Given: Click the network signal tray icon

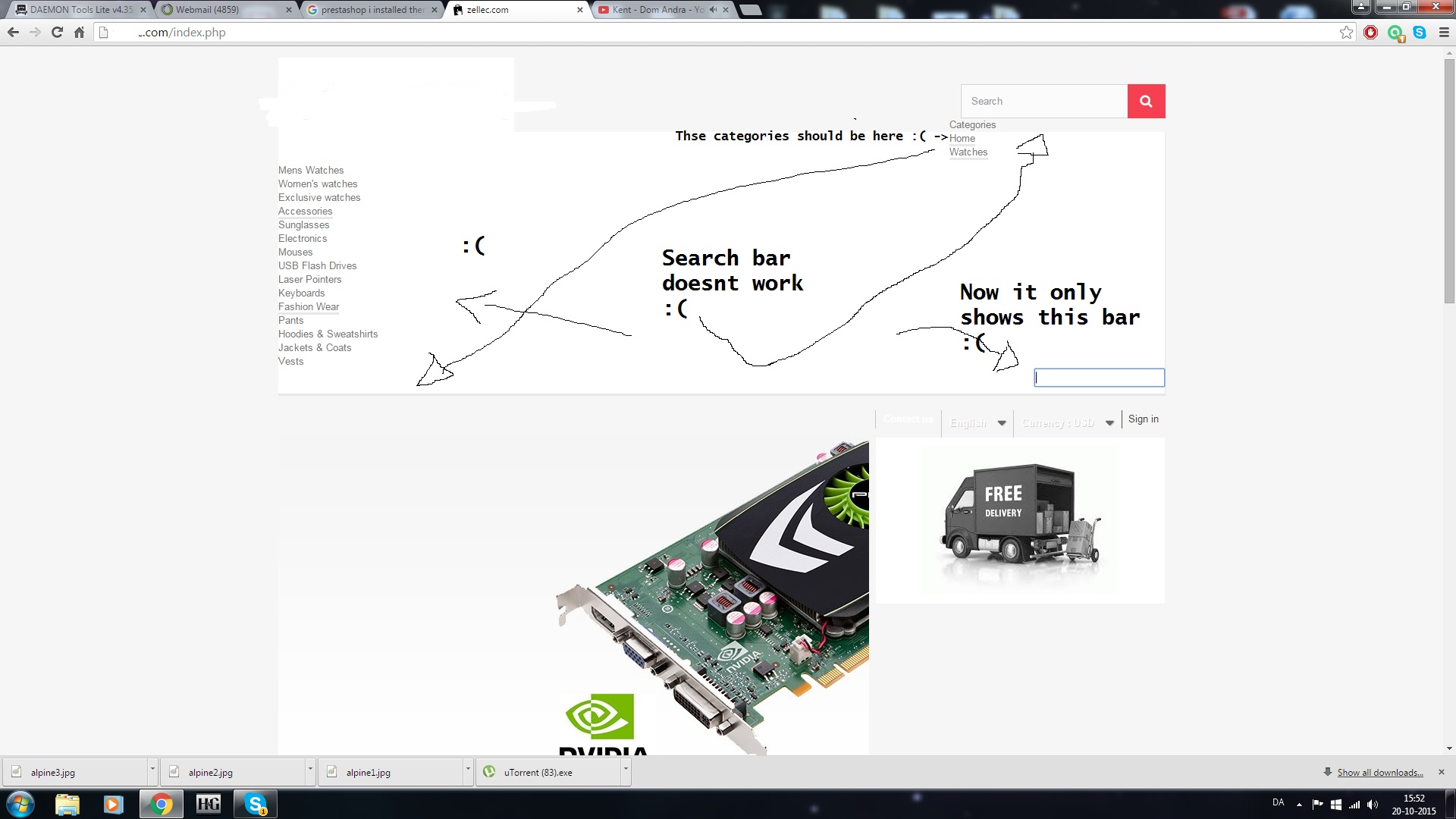Looking at the screenshot, I should [x=1354, y=805].
